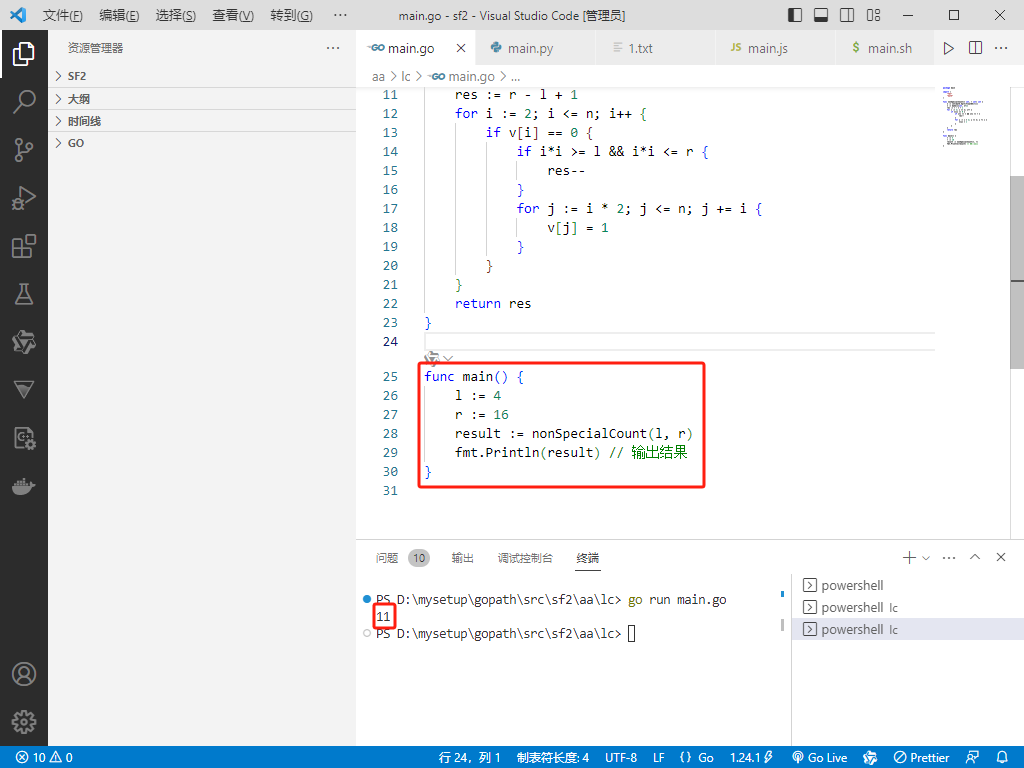Open explorer panel more actions ellipsis
The height and width of the screenshot is (768, 1024).
point(333,48)
